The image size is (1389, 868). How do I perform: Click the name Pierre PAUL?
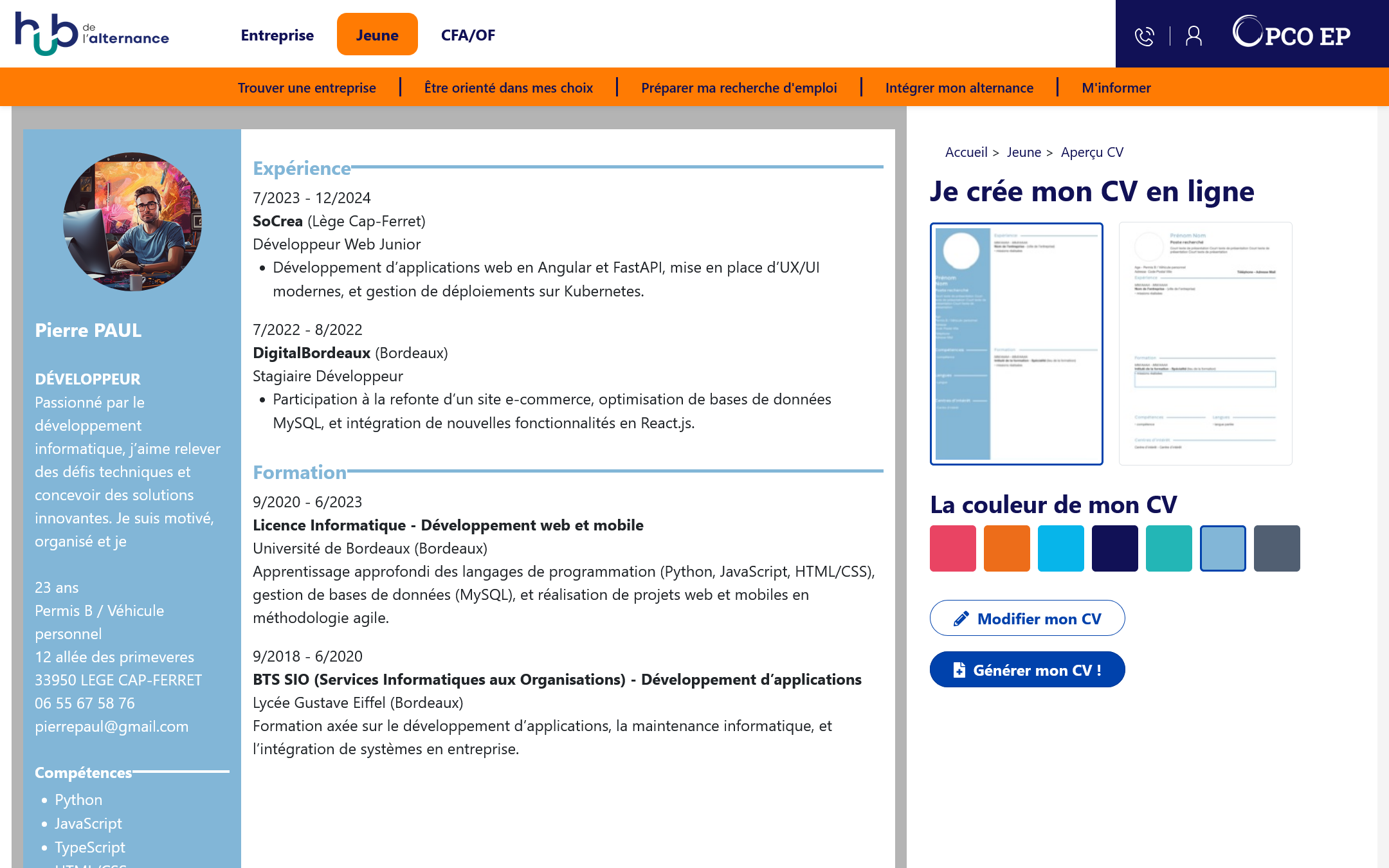pyautogui.click(x=88, y=330)
